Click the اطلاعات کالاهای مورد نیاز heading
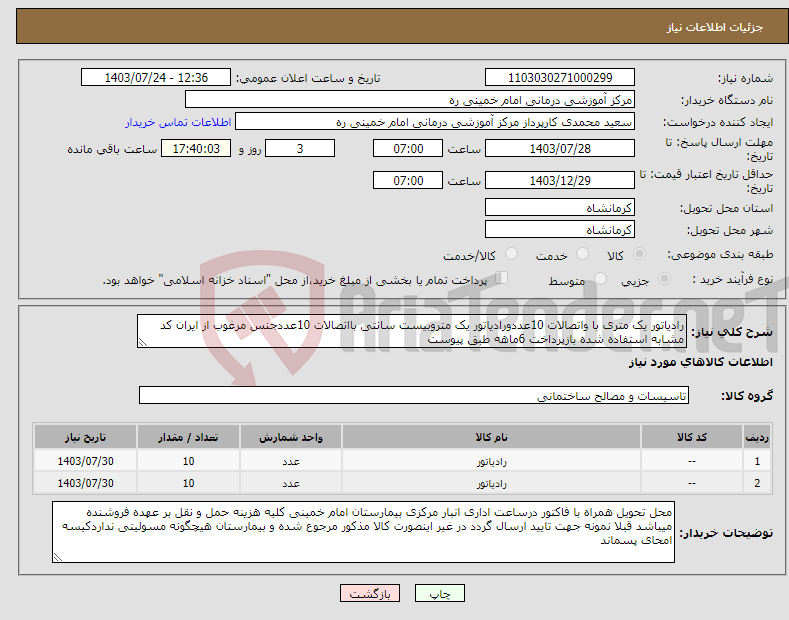The image size is (789, 620). (700, 362)
